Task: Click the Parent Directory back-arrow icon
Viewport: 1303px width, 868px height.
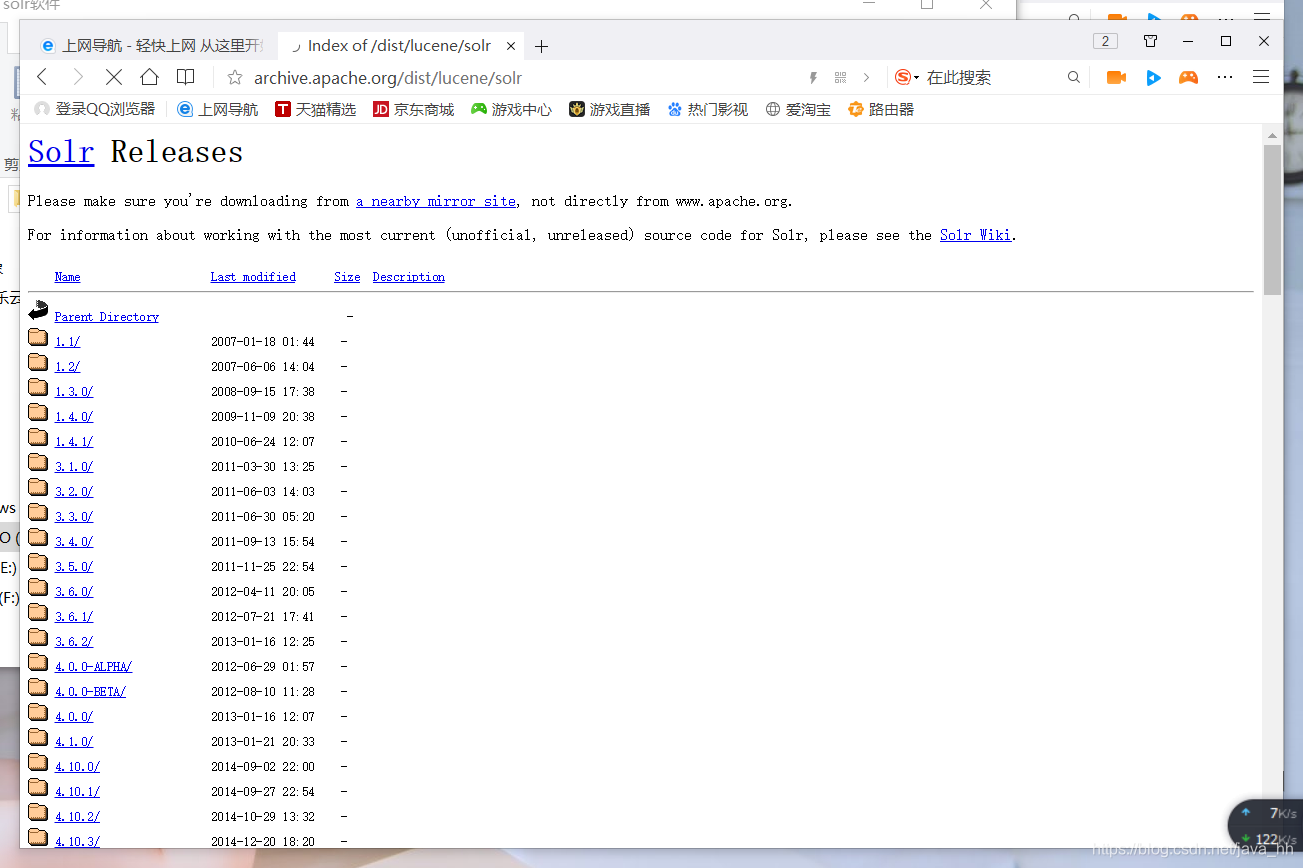Action: click(38, 311)
